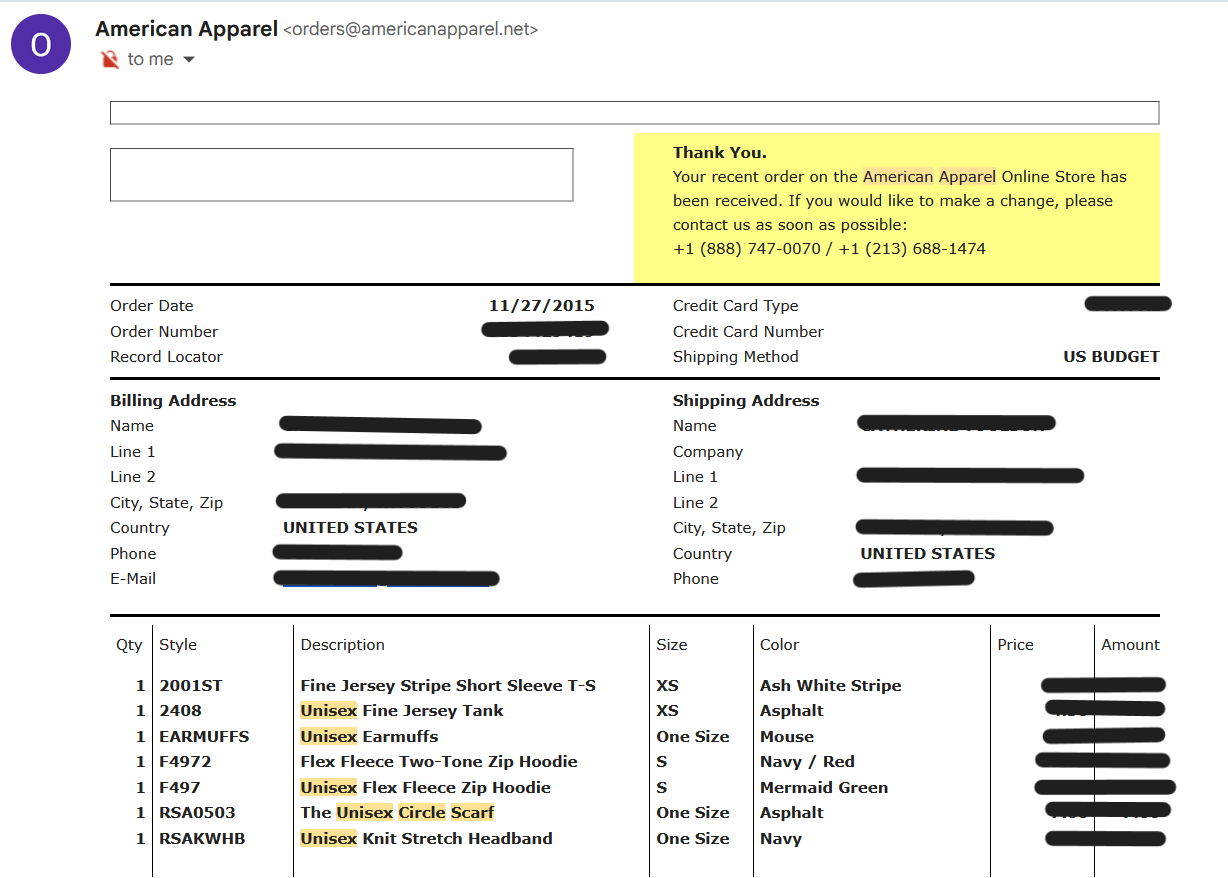Image resolution: width=1228 pixels, height=878 pixels.
Task: Click 'Unisex Knit Stretch Headband' description
Action: pos(427,839)
